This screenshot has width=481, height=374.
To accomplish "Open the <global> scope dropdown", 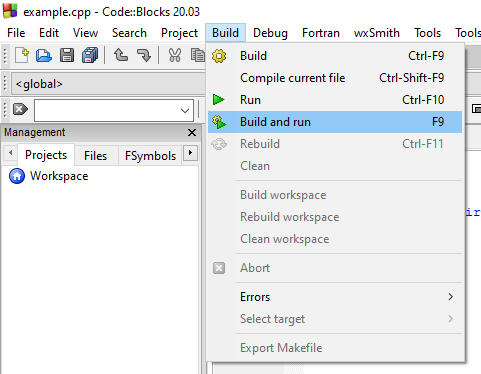I will point(108,84).
